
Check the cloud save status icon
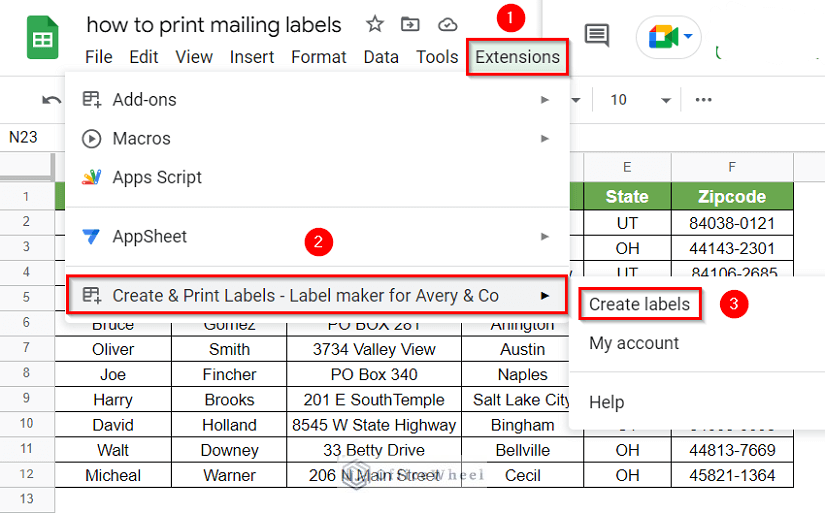[x=448, y=24]
